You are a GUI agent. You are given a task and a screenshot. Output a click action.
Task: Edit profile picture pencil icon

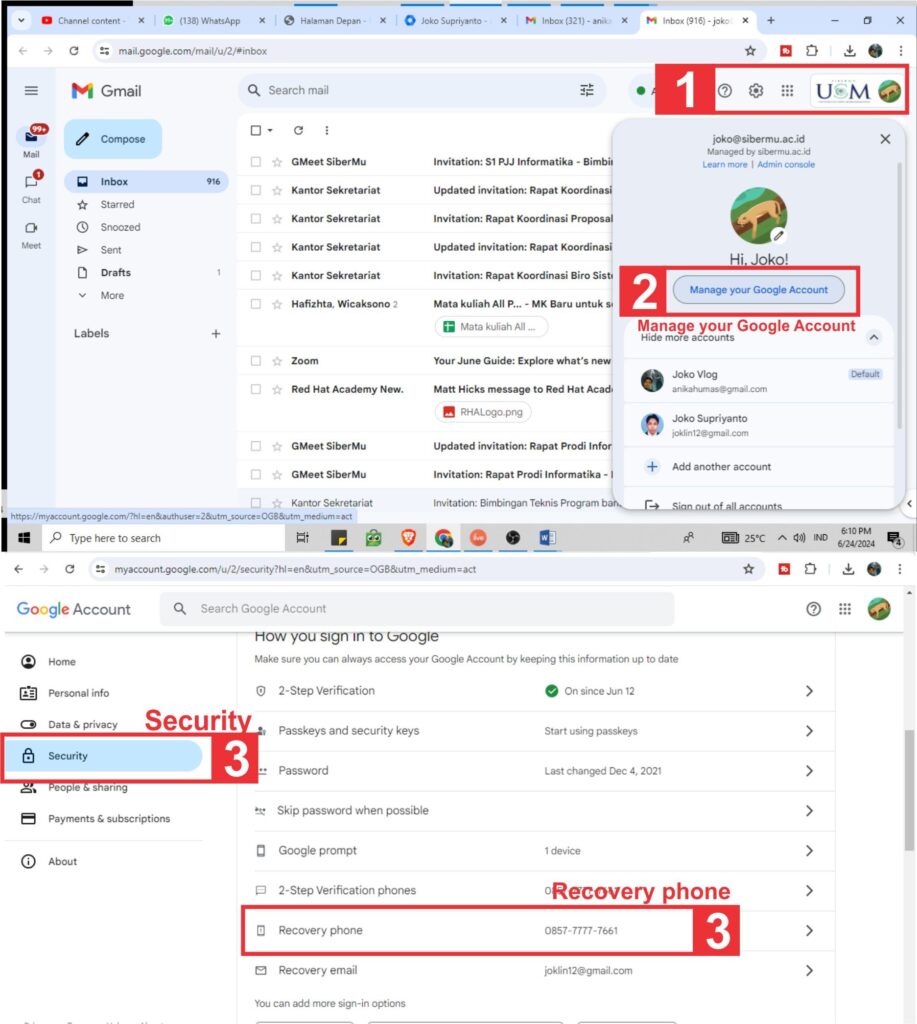pos(778,235)
